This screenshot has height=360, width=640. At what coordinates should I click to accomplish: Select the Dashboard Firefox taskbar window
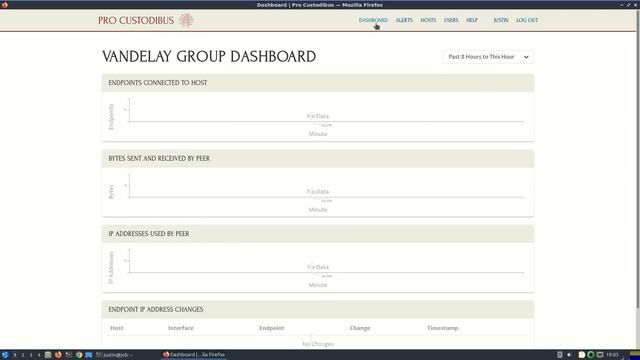[x=194, y=355]
